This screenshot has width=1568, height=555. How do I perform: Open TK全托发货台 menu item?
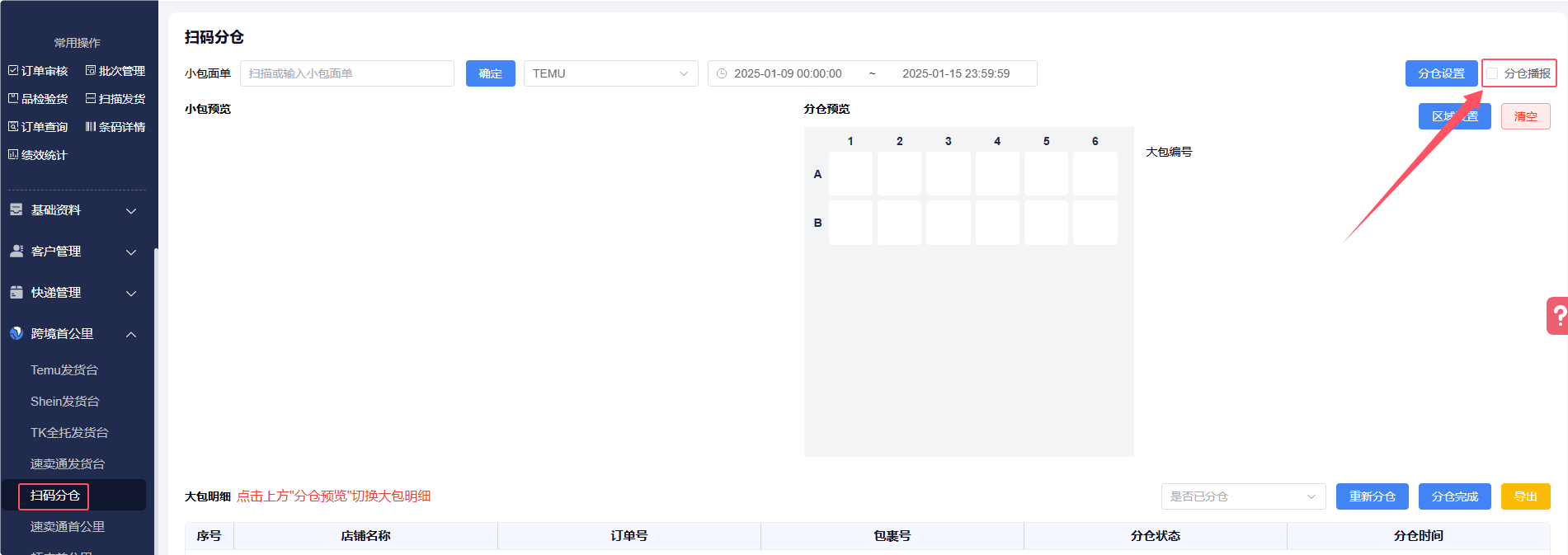[x=69, y=433]
